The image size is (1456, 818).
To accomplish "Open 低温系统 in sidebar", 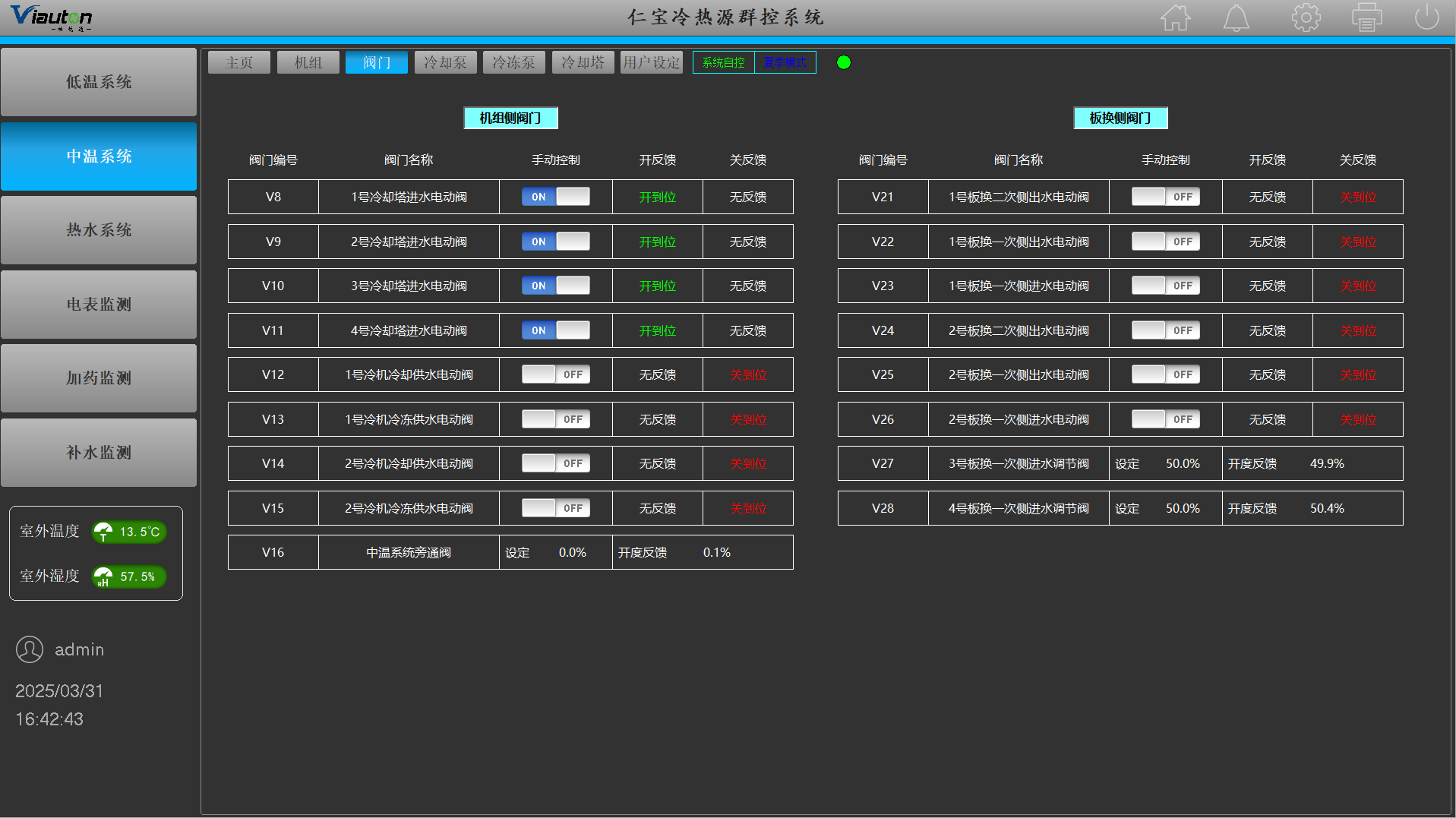I will pyautogui.click(x=99, y=82).
